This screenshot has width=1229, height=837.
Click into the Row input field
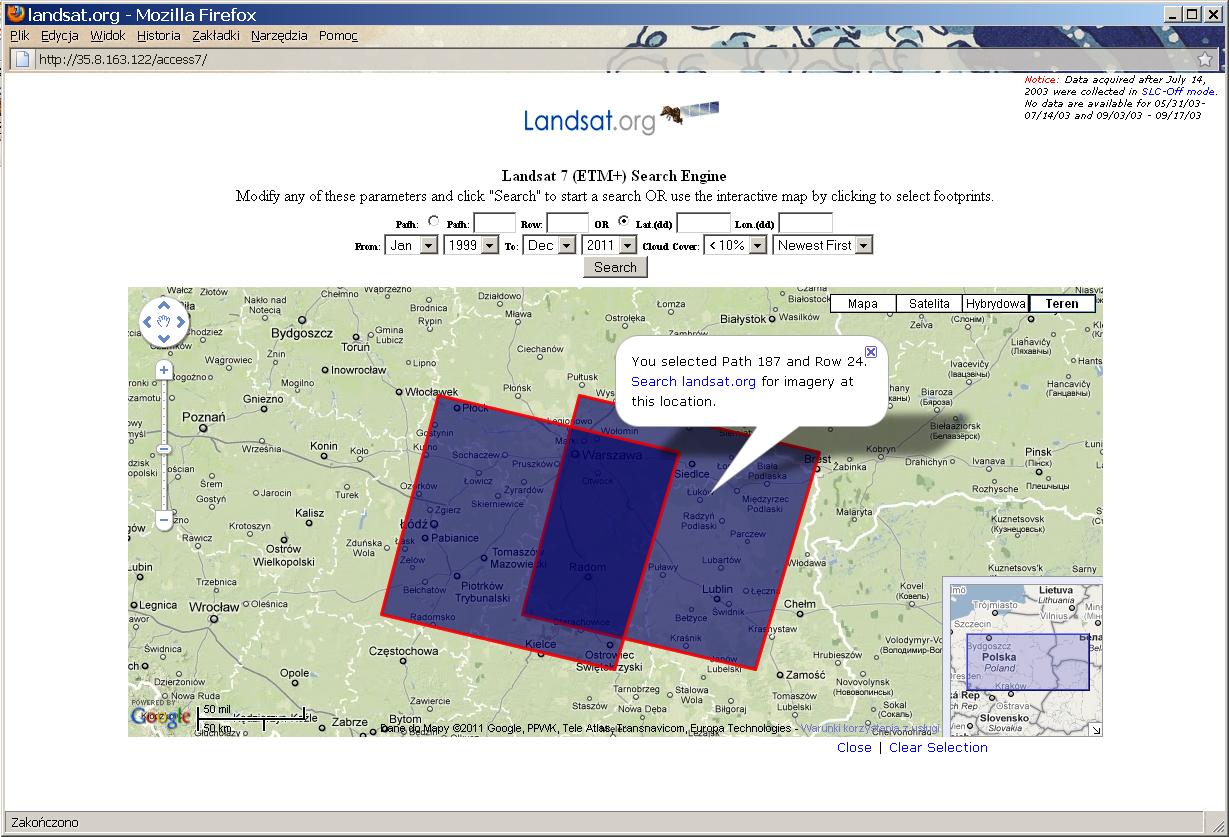tap(568, 223)
